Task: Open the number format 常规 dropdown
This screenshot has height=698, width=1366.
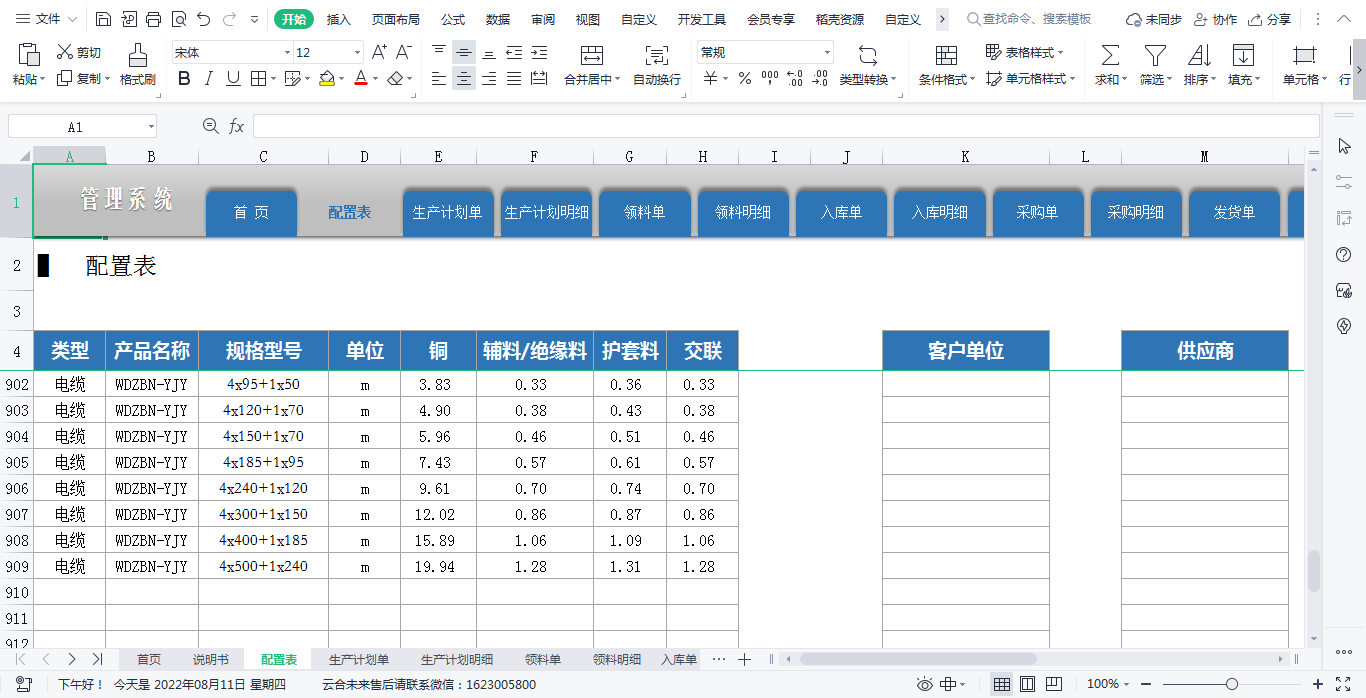Action: (x=827, y=53)
